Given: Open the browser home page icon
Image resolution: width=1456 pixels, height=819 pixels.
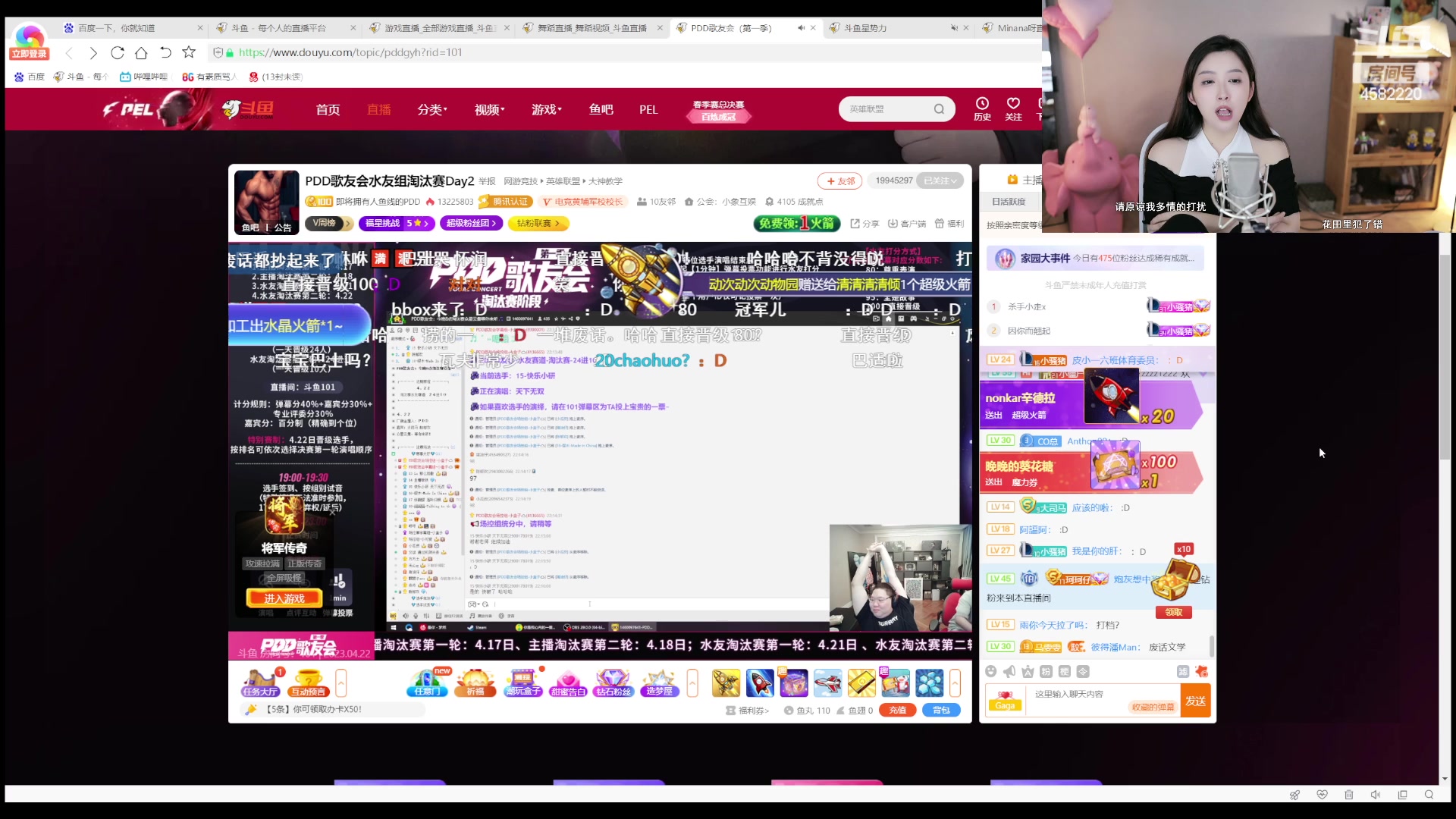Looking at the screenshot, I should pos(141,53).
